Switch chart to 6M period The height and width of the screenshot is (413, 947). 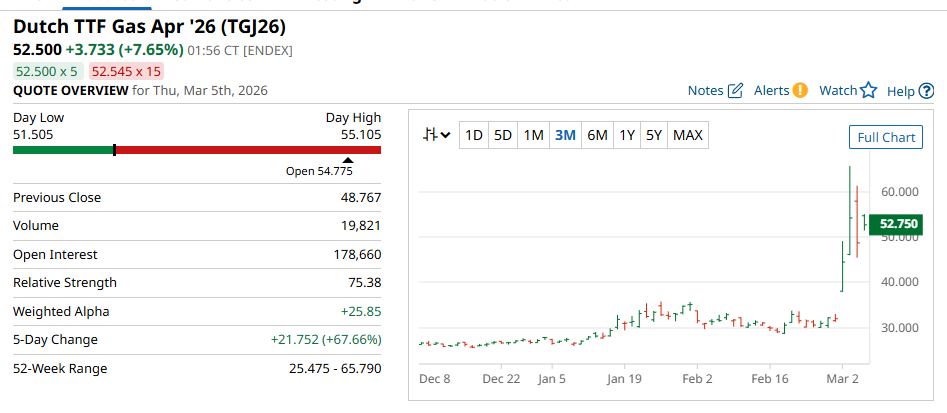click(597, 135)
